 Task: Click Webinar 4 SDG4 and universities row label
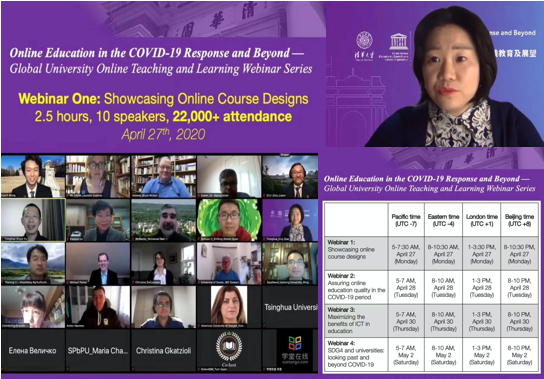356,354
